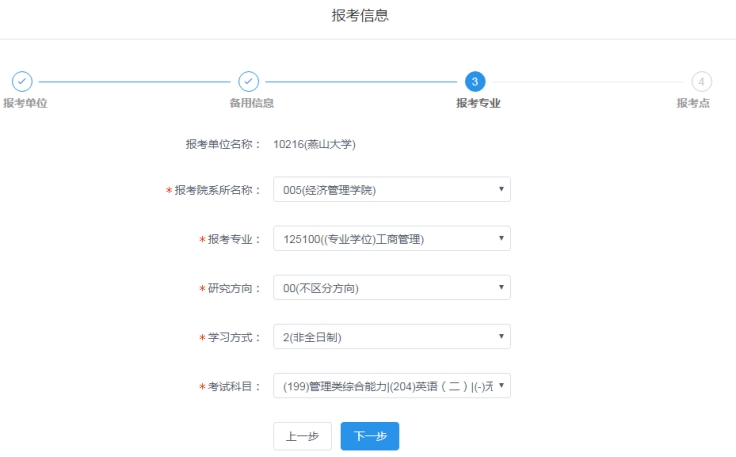736x457 pixels.
Task: Go to the 备用信息 step label
Action: coord(245,103)
